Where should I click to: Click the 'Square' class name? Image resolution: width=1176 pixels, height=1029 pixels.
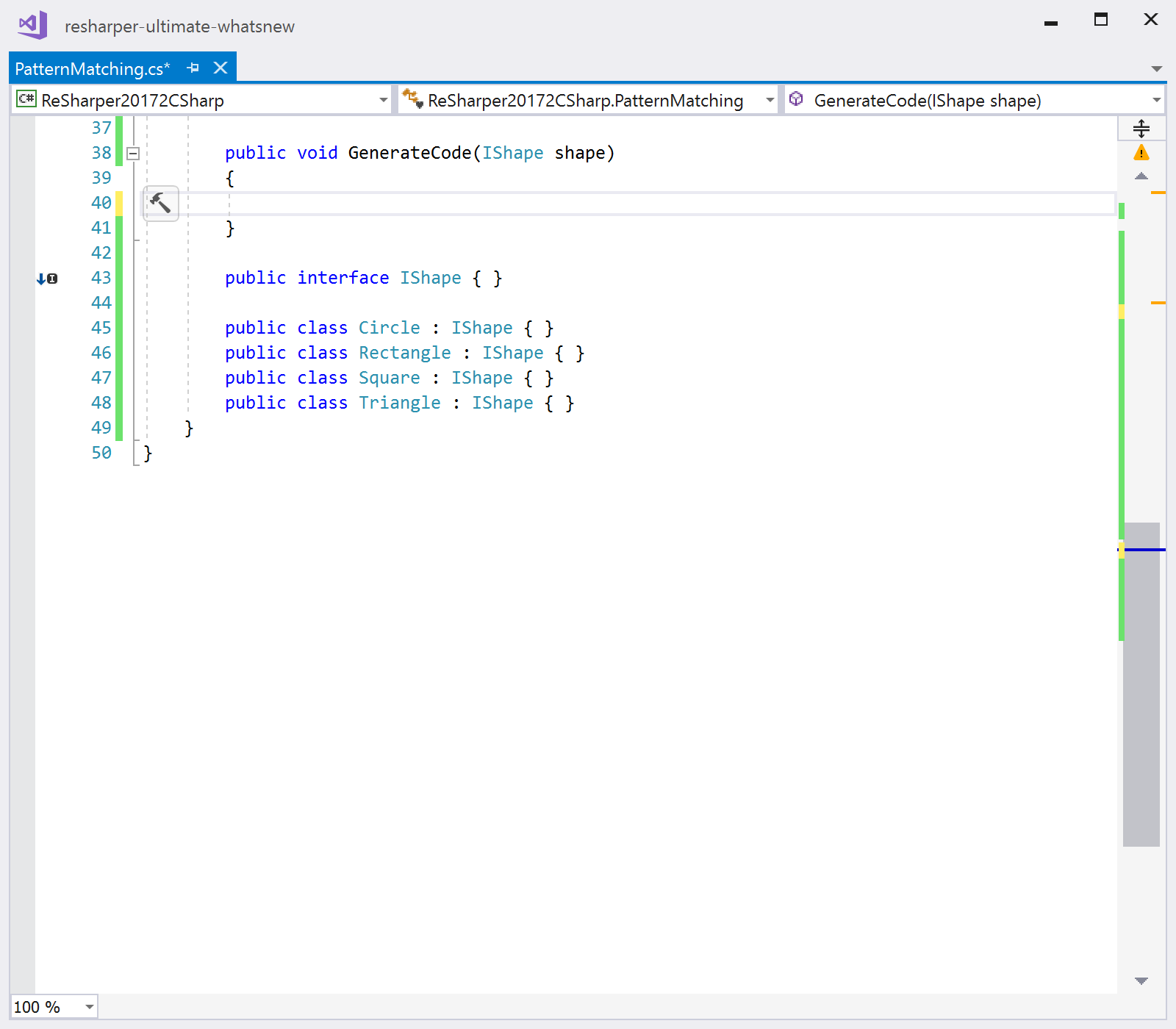pos(390,378)
